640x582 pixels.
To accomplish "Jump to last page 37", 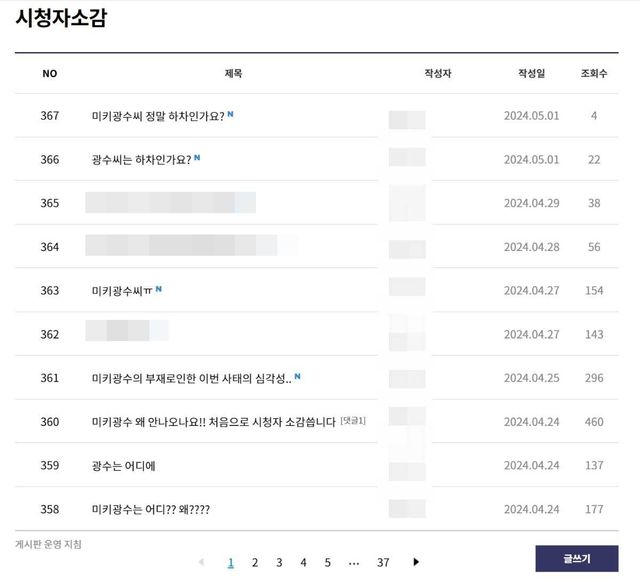I will pyautogui.click(x=383, y=562).
